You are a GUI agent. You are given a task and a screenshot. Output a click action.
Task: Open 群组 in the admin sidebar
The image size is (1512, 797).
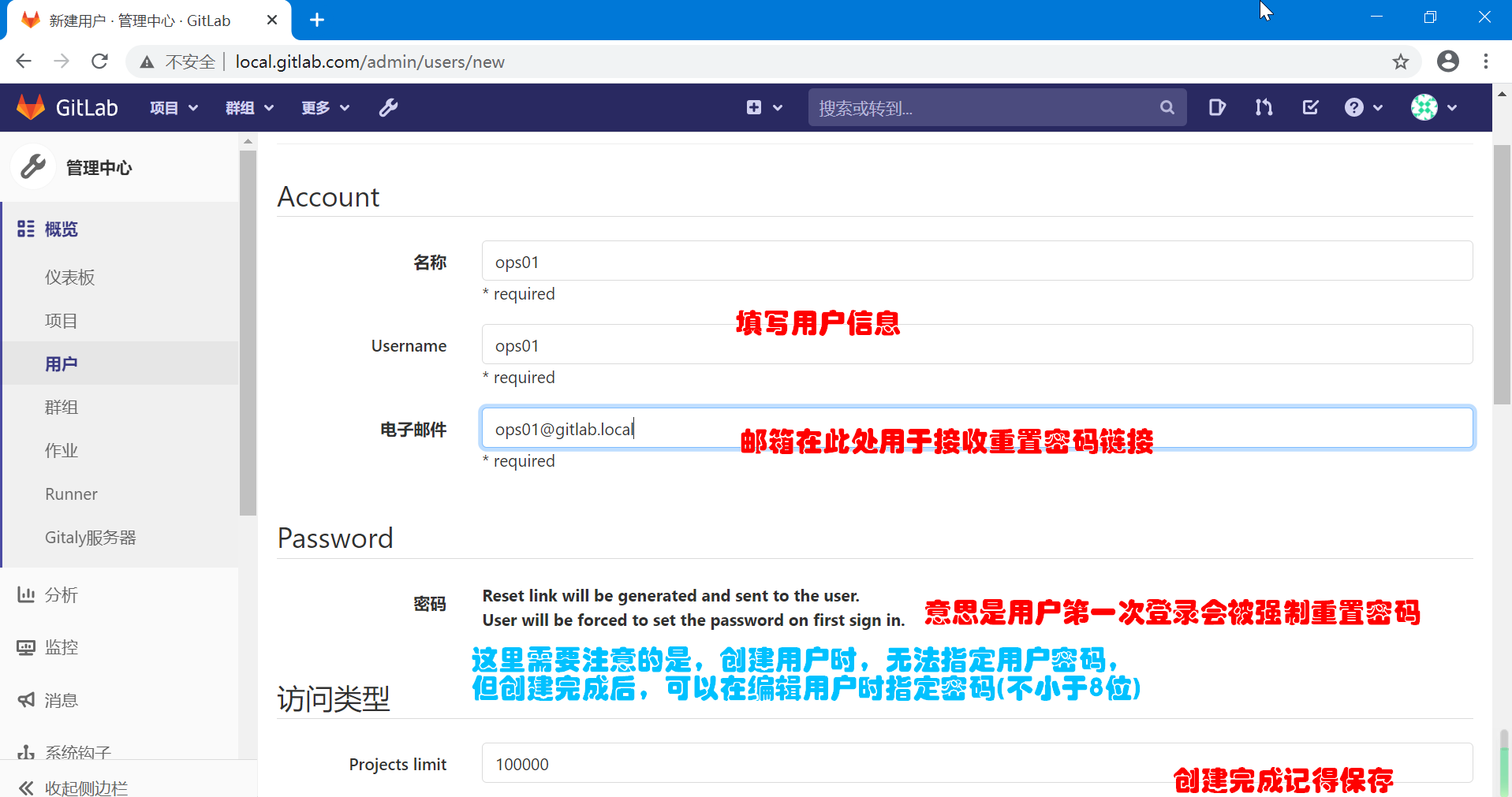pos(62,407)
